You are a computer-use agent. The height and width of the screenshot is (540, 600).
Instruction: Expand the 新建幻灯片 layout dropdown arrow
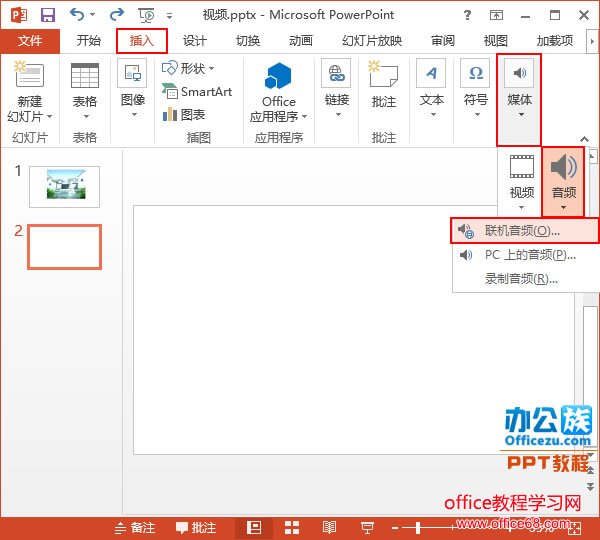[49, 116]
